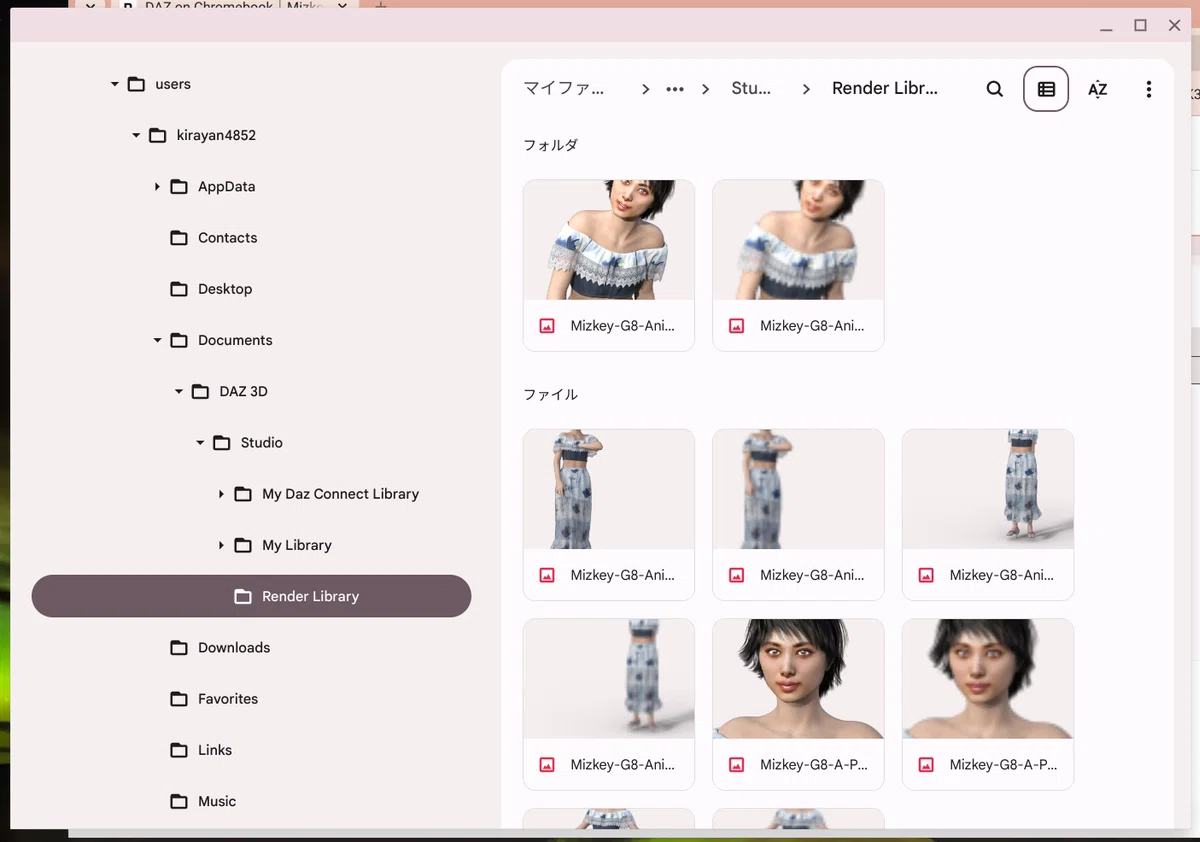Collapse the Studio folder arrow
The width and height of the screenshot is (1200, 842).
[200, 442]
